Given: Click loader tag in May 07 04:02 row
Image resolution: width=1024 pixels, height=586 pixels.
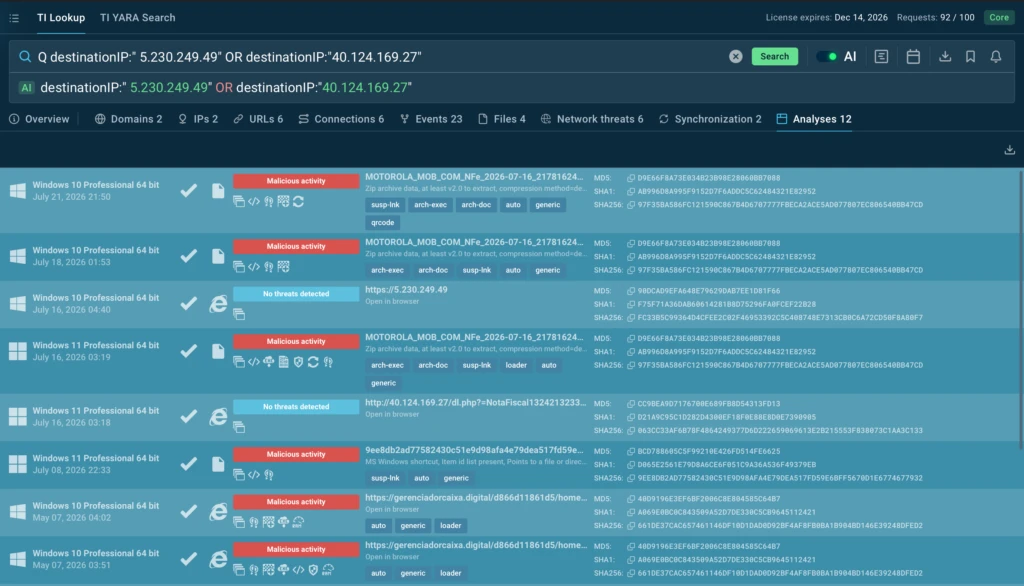Looking at the screenshot, I should click(x=451, y=526).
